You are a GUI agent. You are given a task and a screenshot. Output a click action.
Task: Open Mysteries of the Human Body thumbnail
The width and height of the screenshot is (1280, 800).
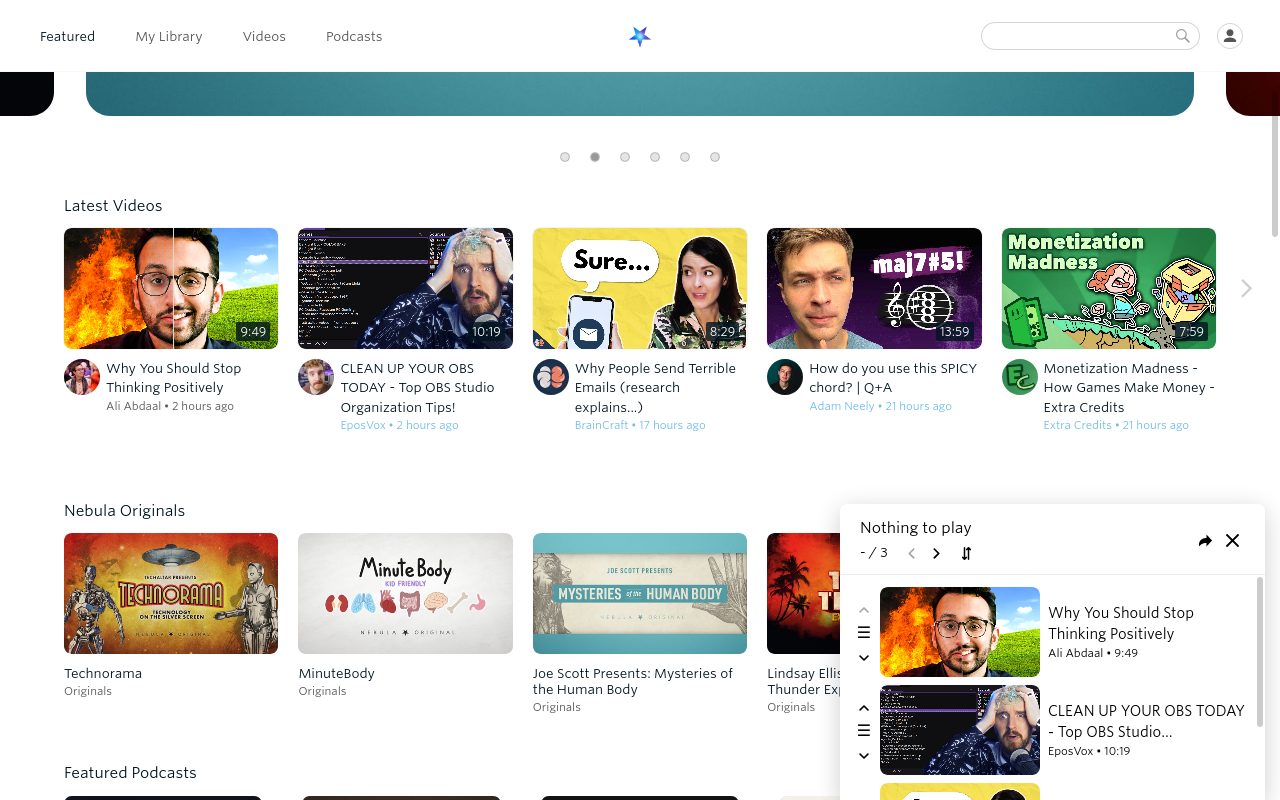[640, 593]
